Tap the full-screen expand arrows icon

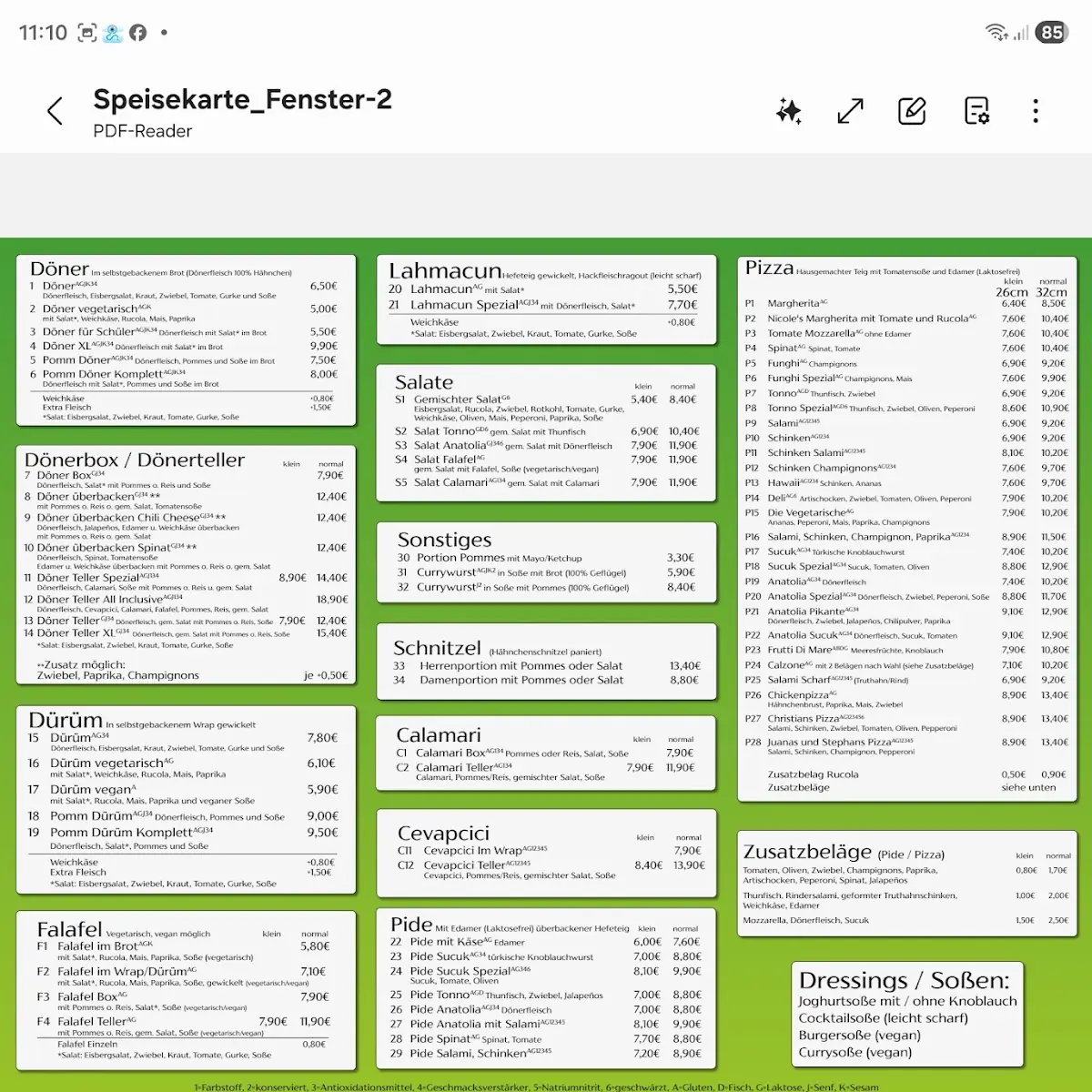tap(850, 111)
